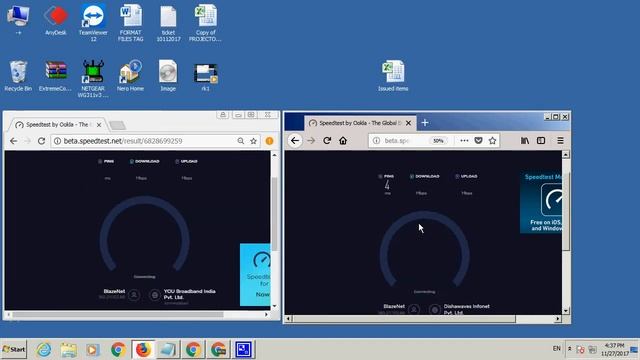Bookmark page with Chrome star icon
640x360 pixels.
tap(253, 141)
